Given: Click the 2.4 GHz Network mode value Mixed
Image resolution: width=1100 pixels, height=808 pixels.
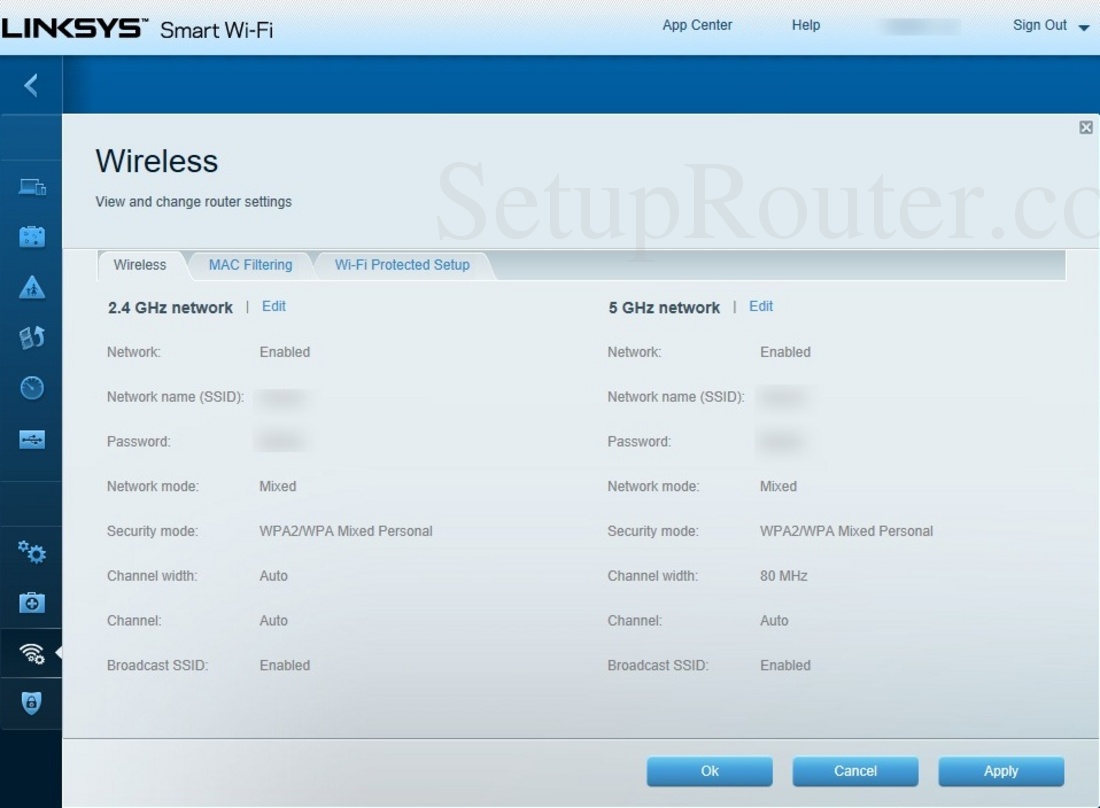Looking at the screenshot, I should click(x=278, y=486).
